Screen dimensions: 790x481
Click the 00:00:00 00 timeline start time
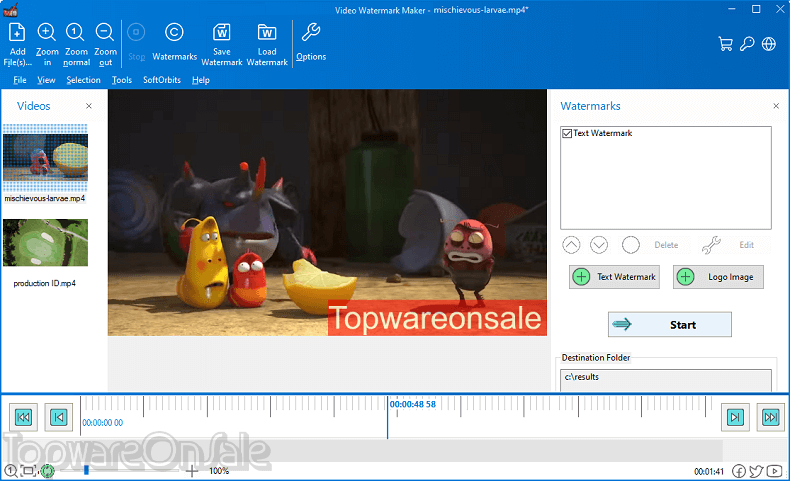pos(103,423)
